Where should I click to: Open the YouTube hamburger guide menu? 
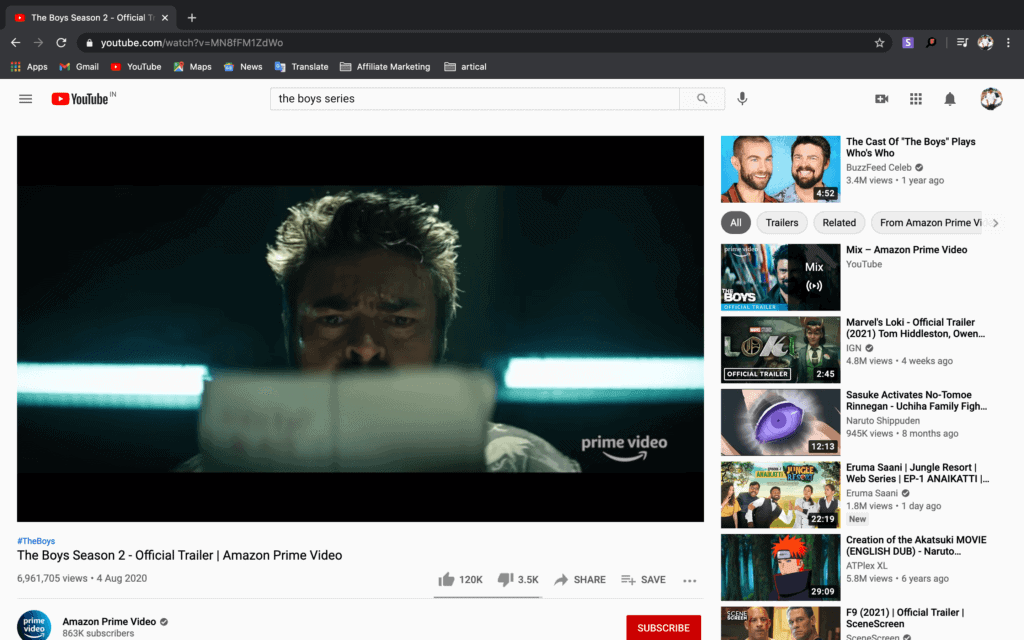25,99
